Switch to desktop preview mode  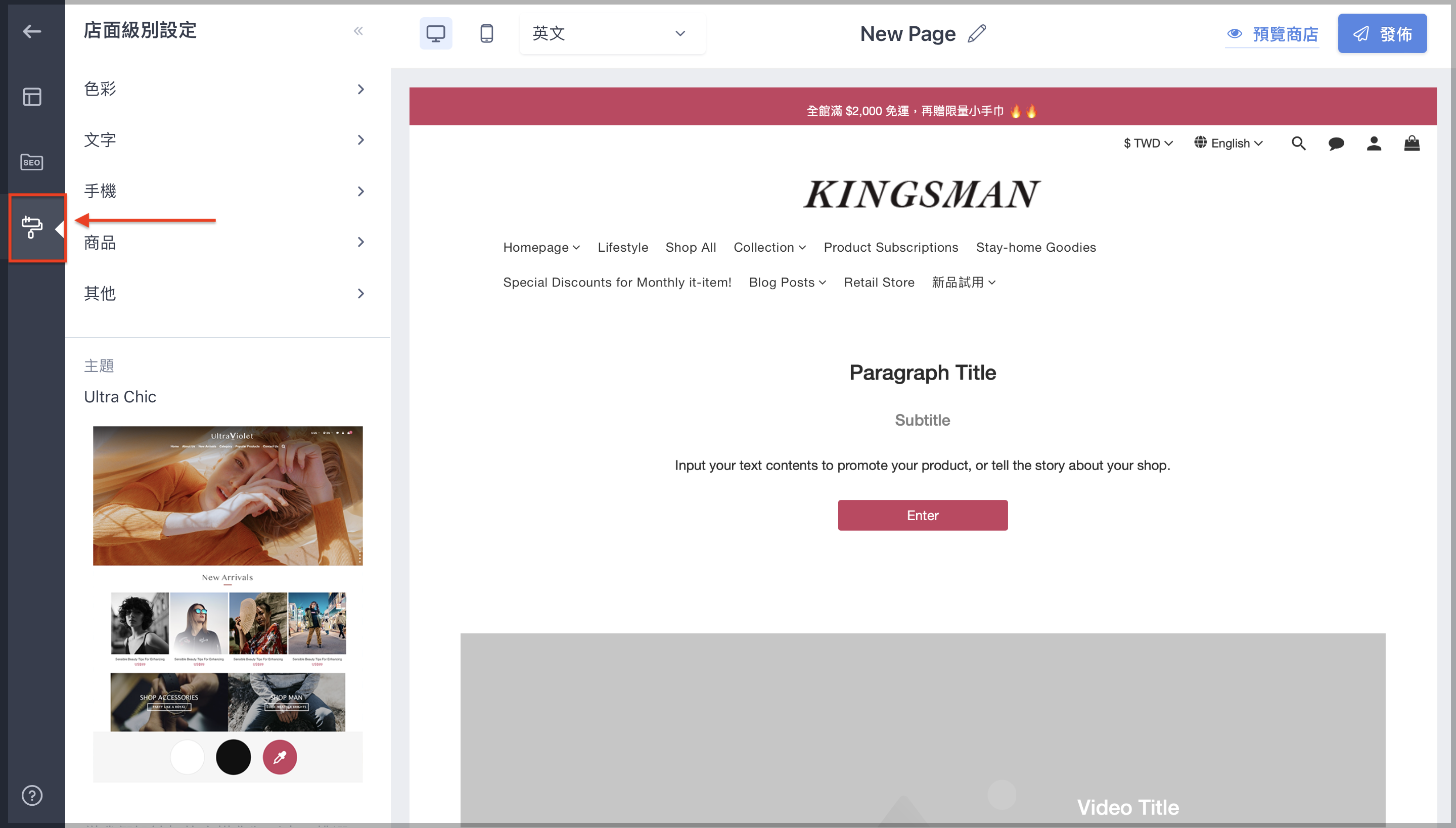click(436, 33)
